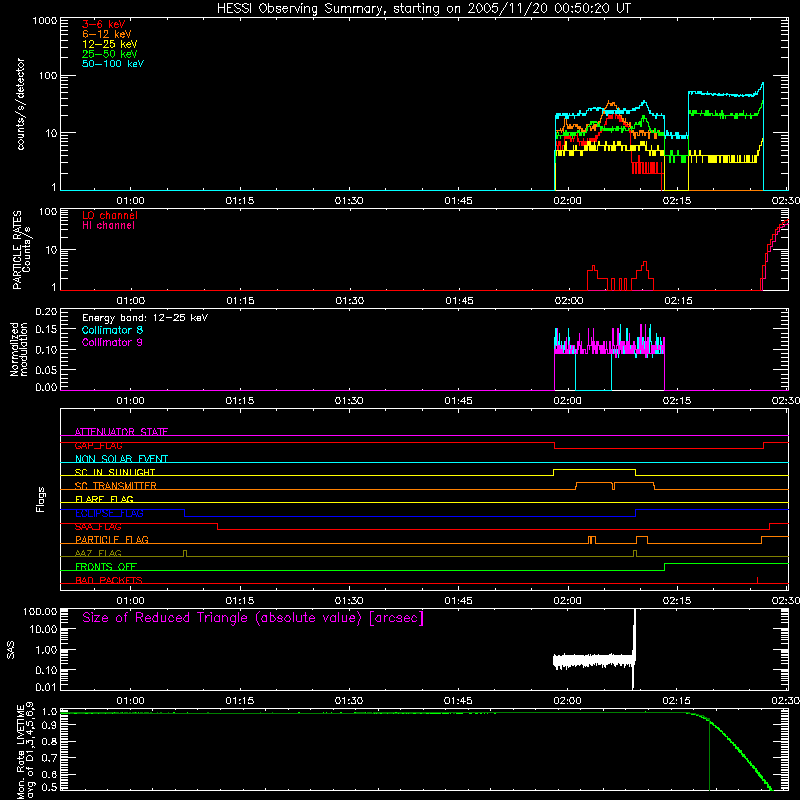Click the vertical Flags axis label
Image resolution: width=800 pixels, height=800 pixels.
41,499
